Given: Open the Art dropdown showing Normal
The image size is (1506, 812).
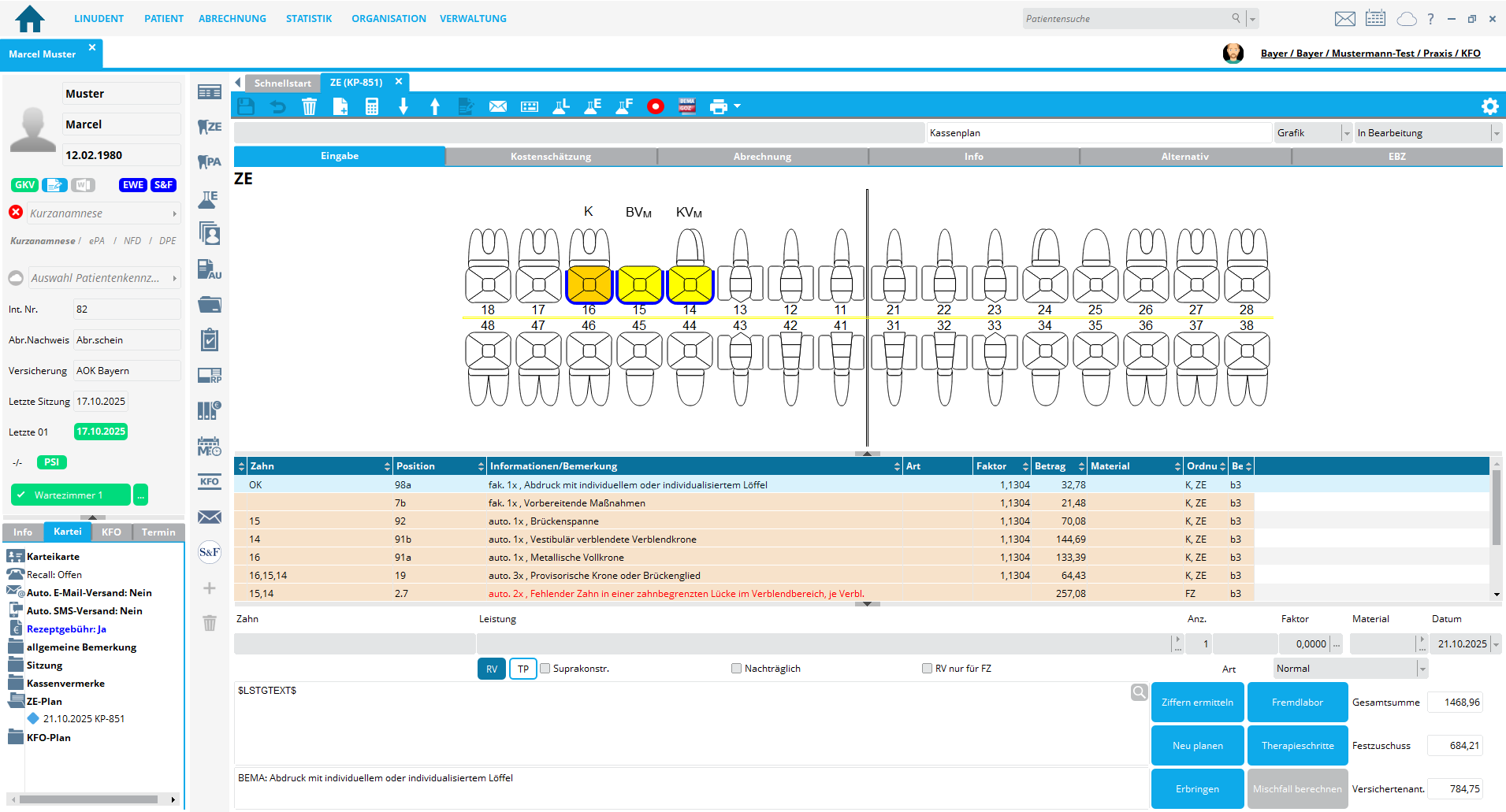Looking at the screenshot, I should tap(1422, 669).
